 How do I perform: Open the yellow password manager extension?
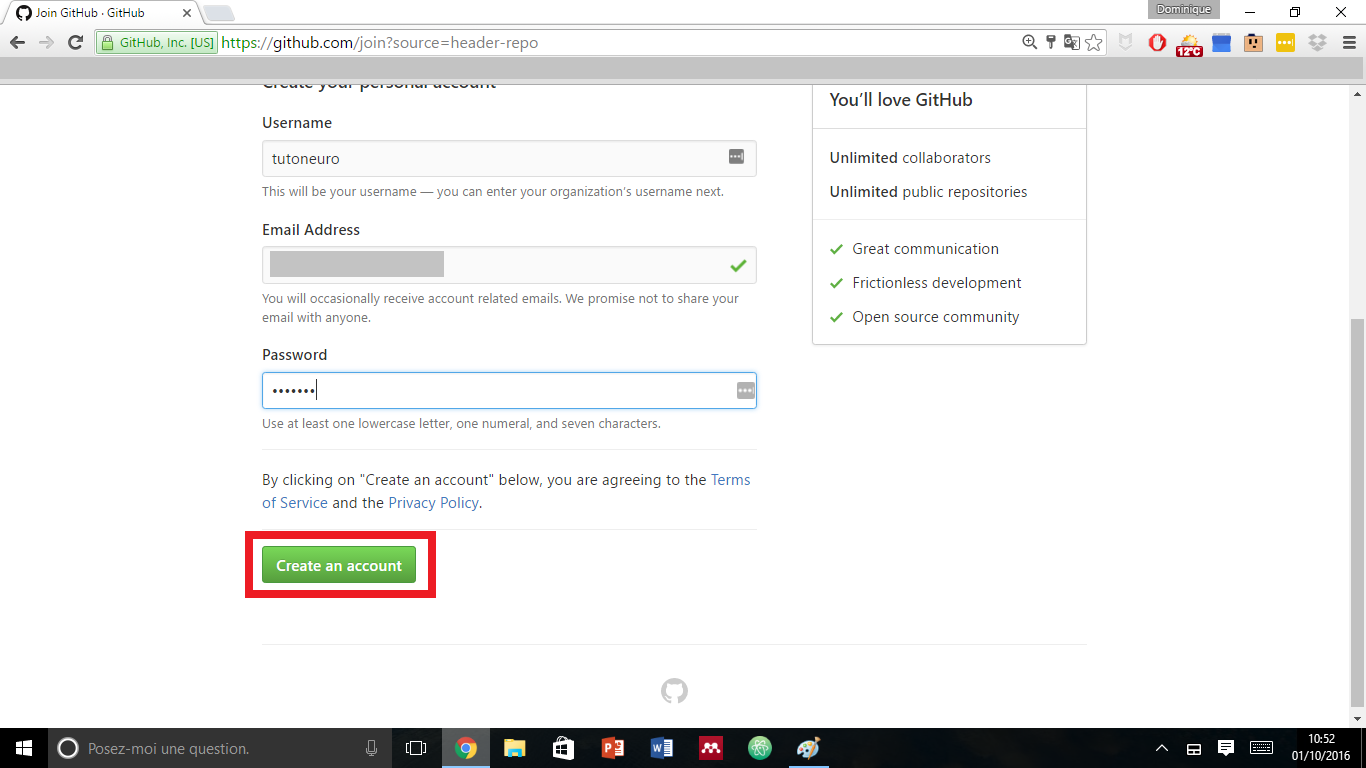click(x=1285, y=43)
